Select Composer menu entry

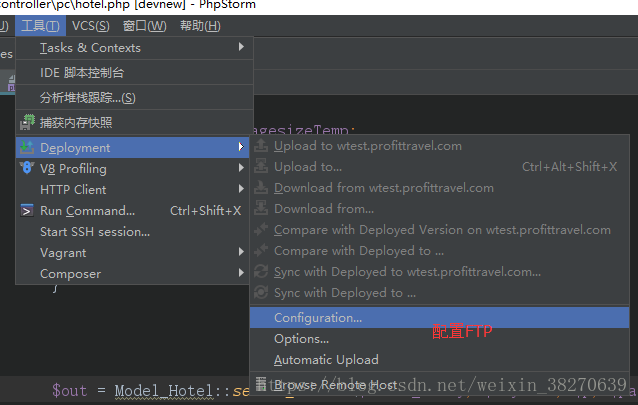[x=133, y=274]
